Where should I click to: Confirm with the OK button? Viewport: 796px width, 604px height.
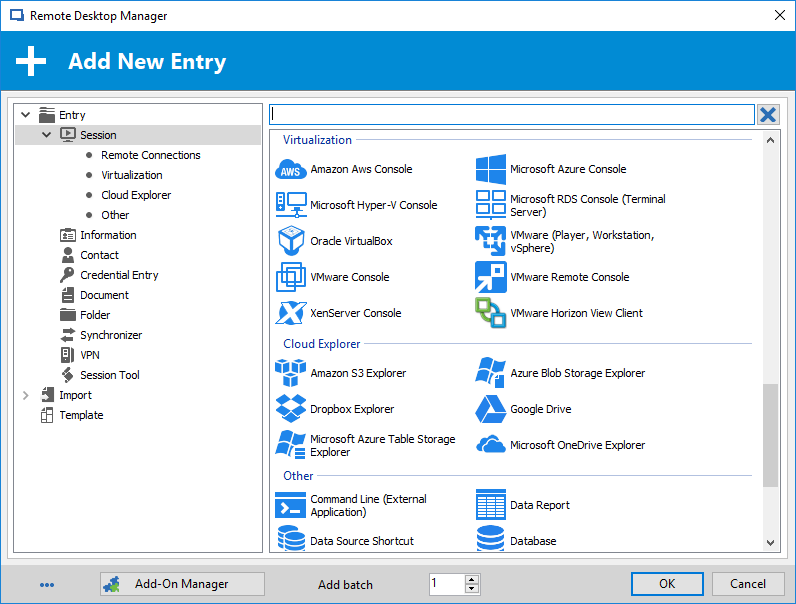[x=667, y=584]
